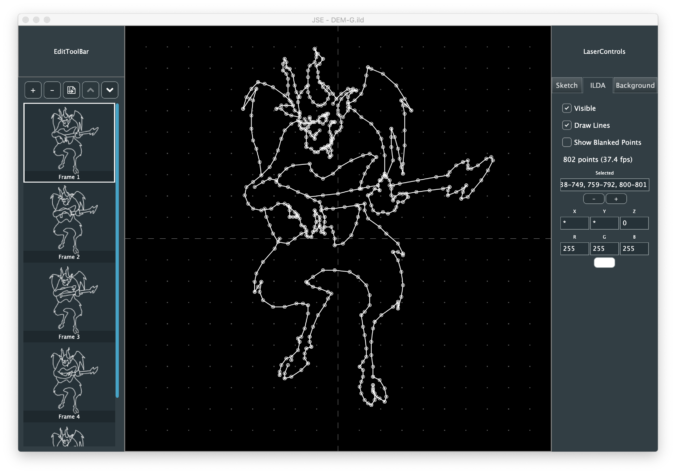Click the R color value field
Viewport: 676px width, 474px height.
(x=575, y=248)
